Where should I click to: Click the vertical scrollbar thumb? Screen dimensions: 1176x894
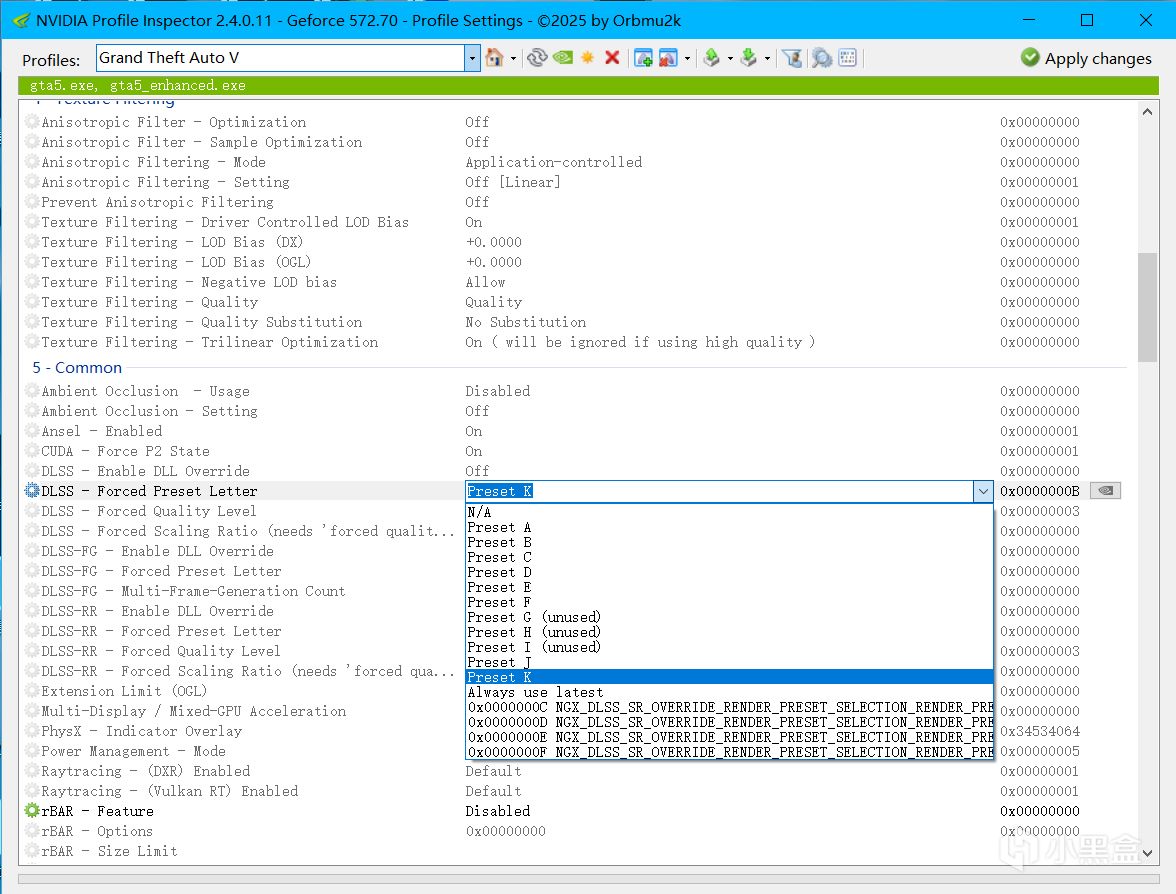1147,307
